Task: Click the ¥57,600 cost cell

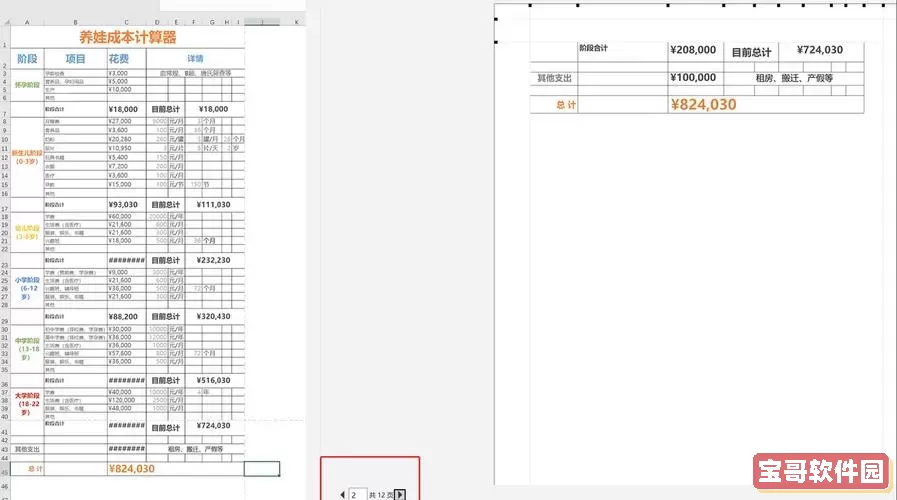Action: 126,354
